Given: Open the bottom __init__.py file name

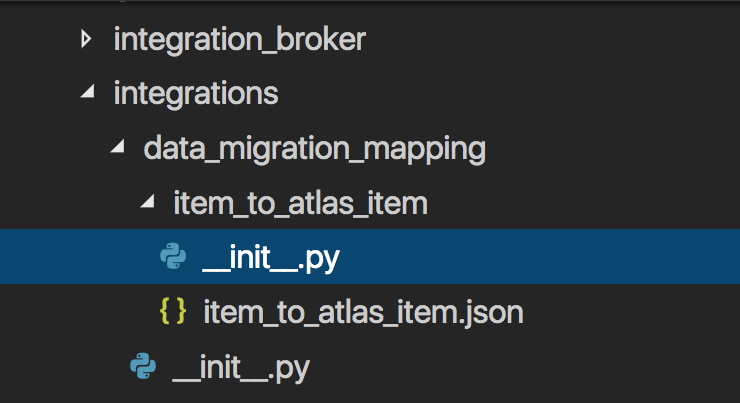Looking at the screenshot, I should click(x=241, y=368).
